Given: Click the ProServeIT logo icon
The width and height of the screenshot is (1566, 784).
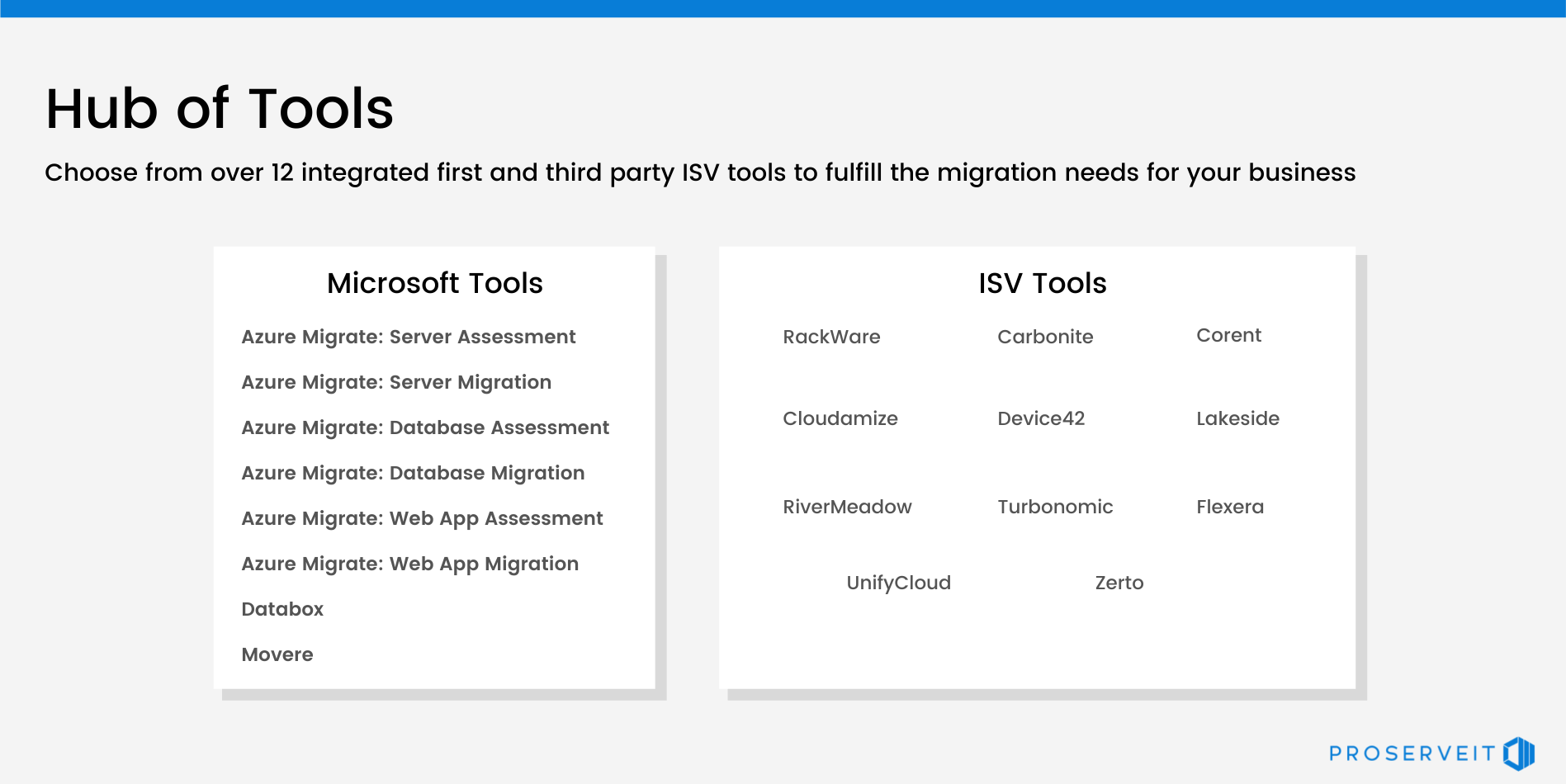Looking at the screenshot, I should 1519,753.
